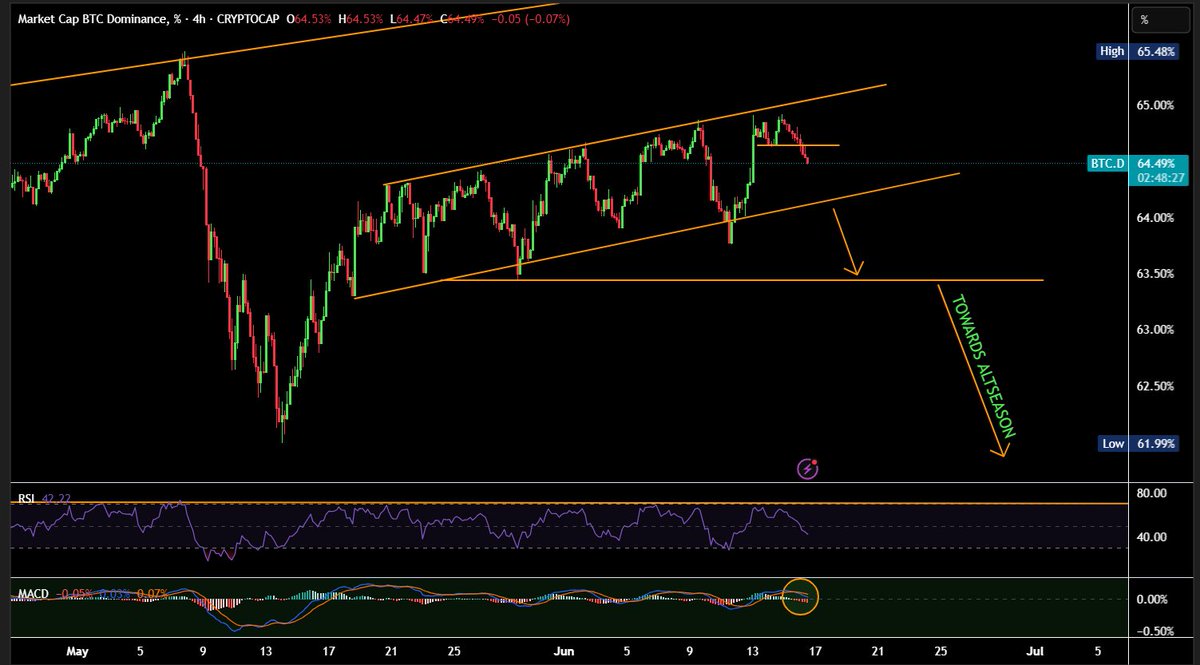Click the MACD histogram value -0.05%
This screenshot has height=665, width=1200.
75,595
